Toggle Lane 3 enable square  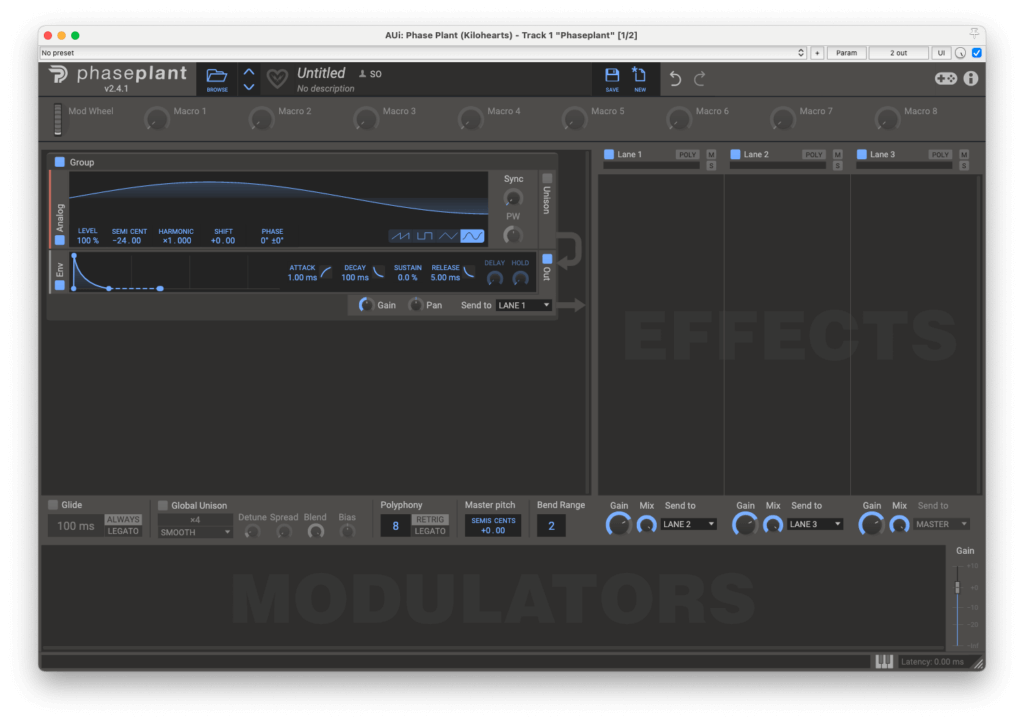pyautogui.click(x=862, y=155)
